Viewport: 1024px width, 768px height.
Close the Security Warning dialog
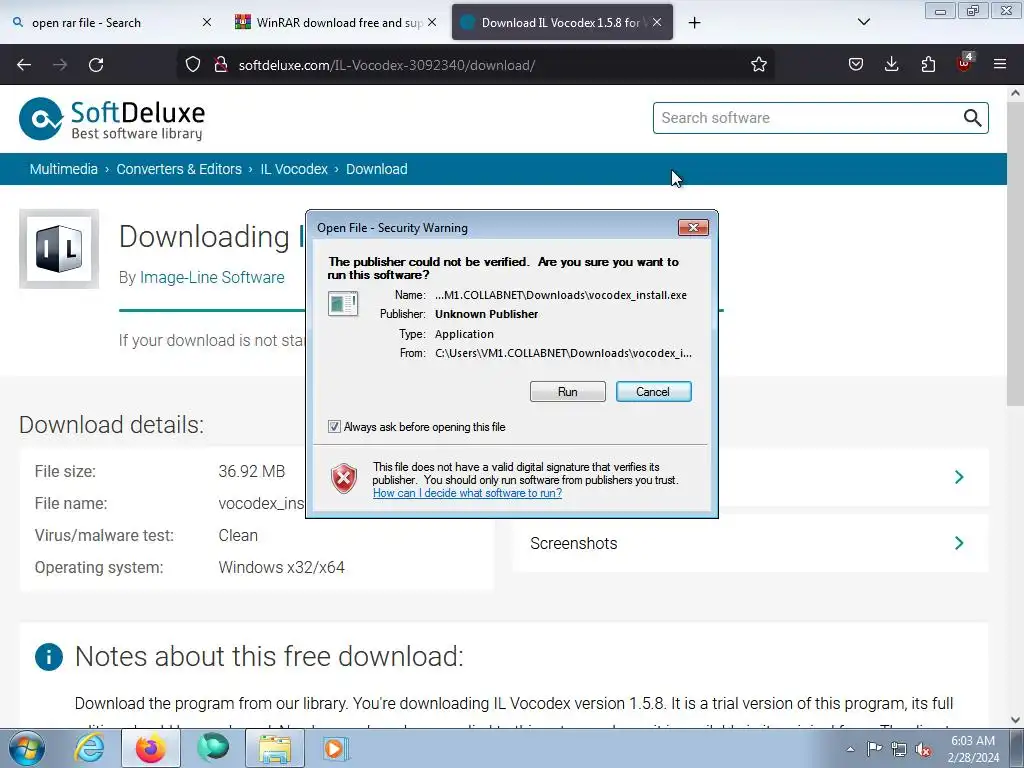693,227
